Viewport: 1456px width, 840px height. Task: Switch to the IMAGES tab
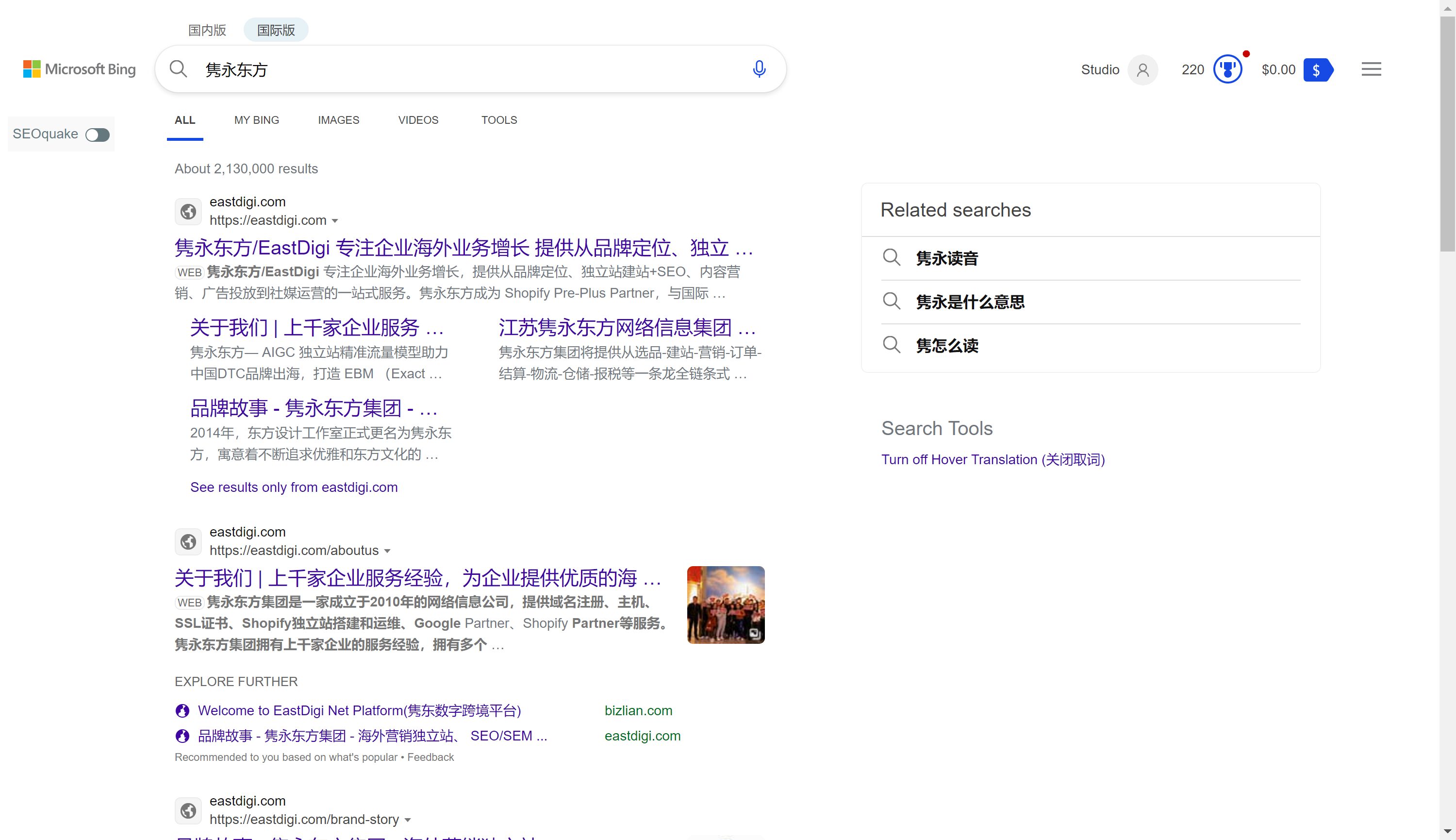(338, 120)
